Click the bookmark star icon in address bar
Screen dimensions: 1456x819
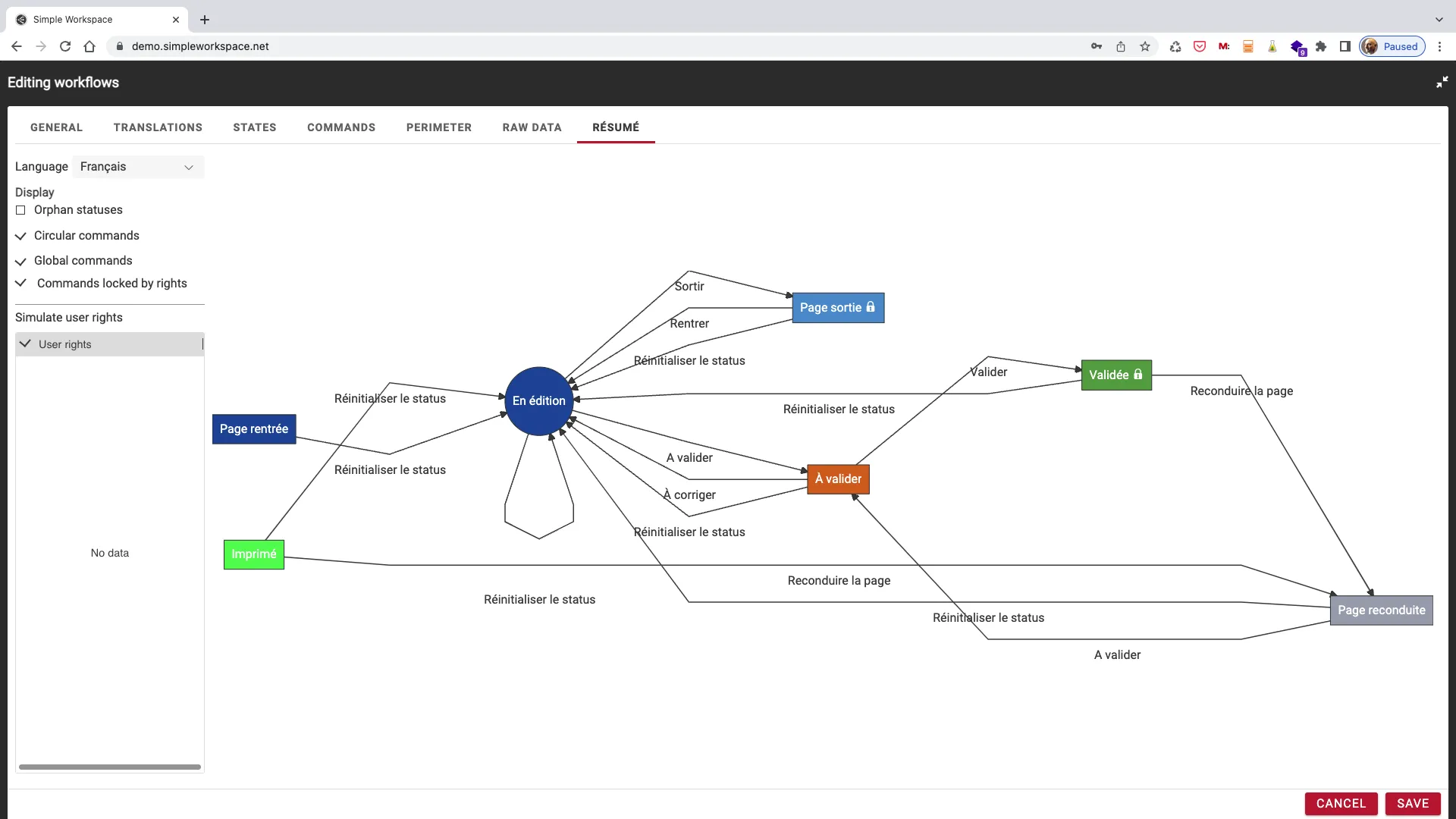pos(1145,46)
